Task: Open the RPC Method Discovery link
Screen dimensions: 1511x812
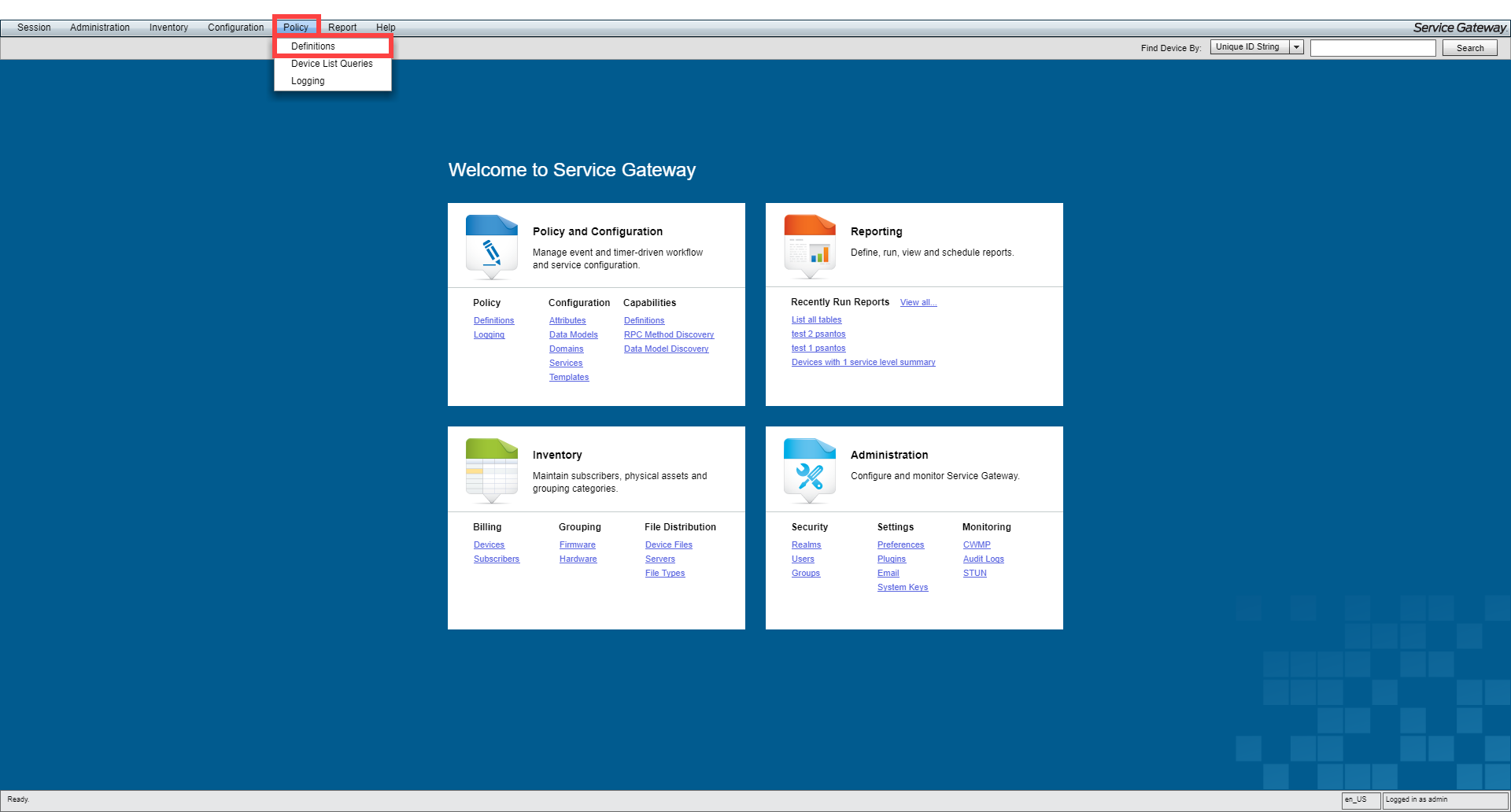Action: point(668,335)
